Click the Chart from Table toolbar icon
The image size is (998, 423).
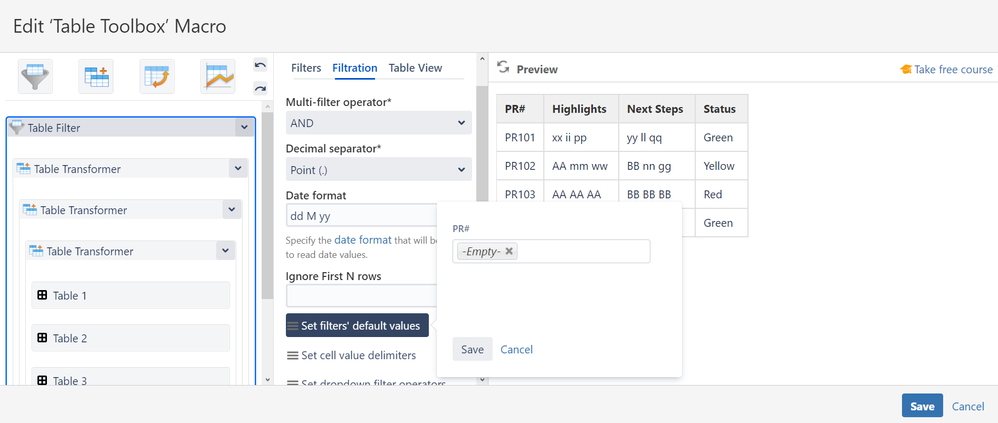218,77
